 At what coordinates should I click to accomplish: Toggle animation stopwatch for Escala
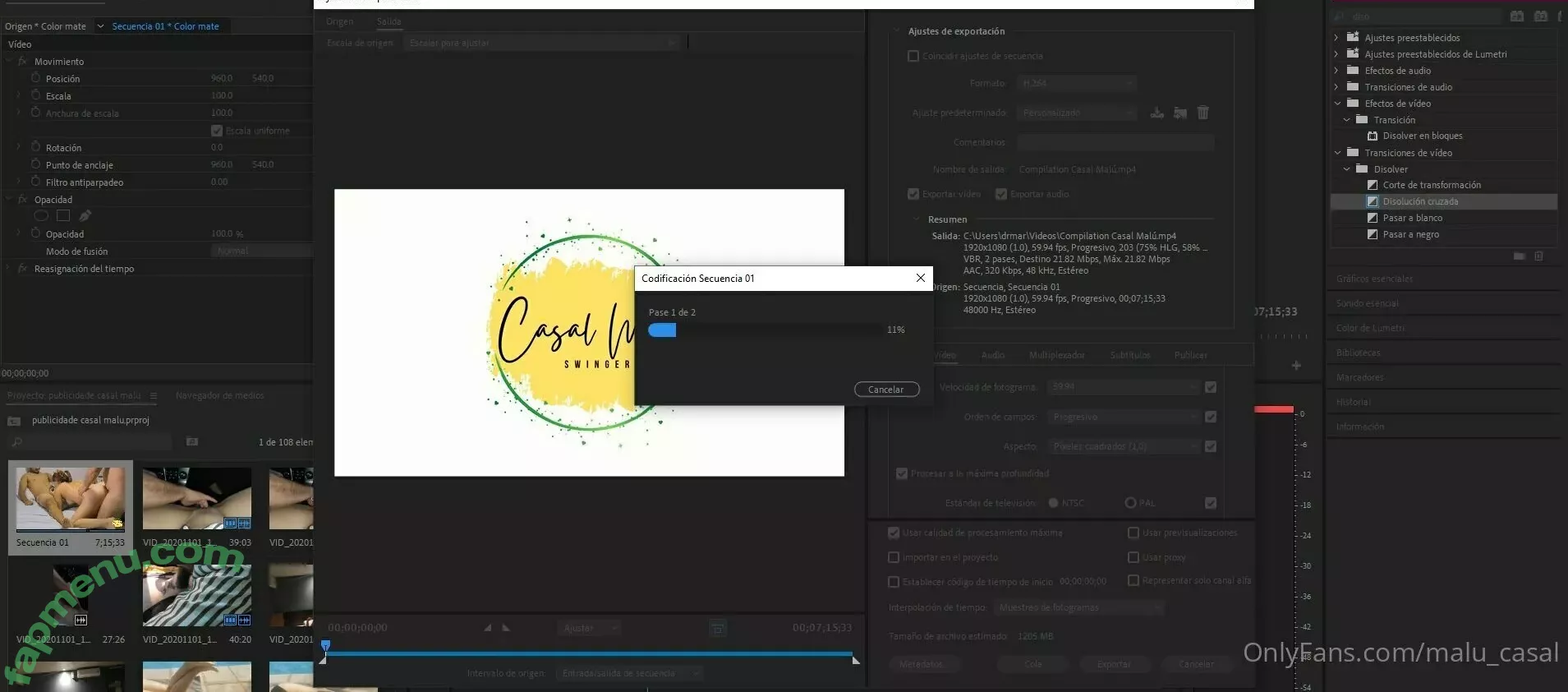35,95
